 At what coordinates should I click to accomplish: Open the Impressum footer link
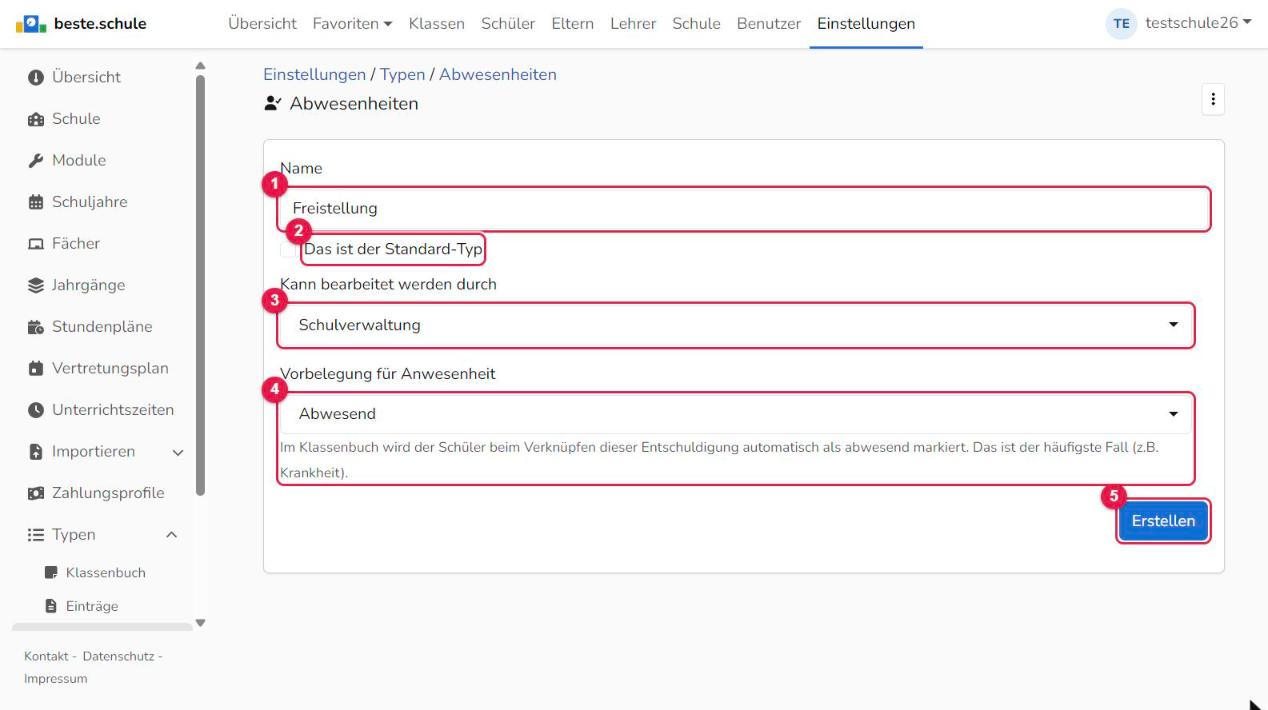pyautogui.click(x=55, y=679)
